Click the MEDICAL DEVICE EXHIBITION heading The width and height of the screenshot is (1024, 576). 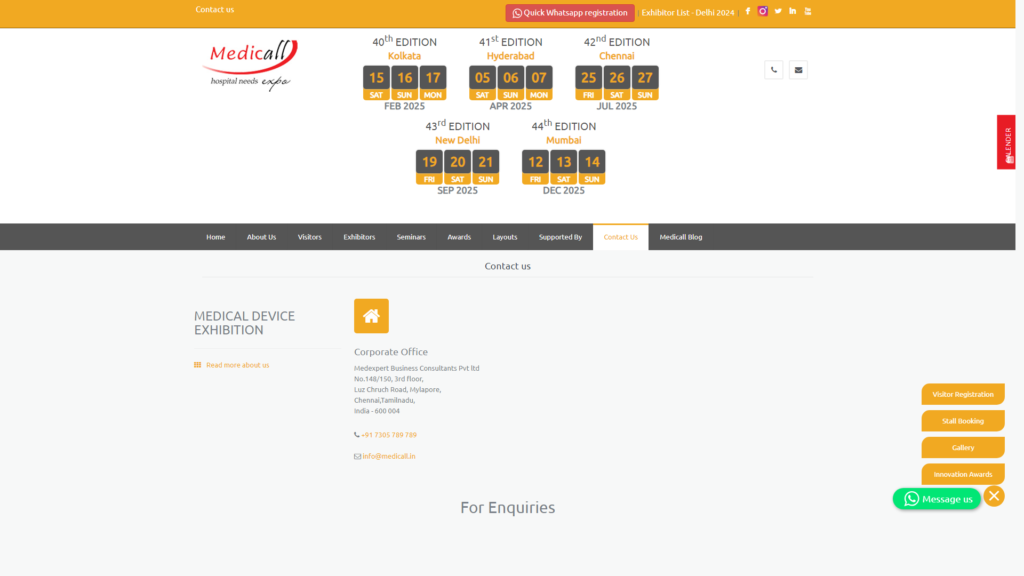pyautogui.click(x=244, y=323)
